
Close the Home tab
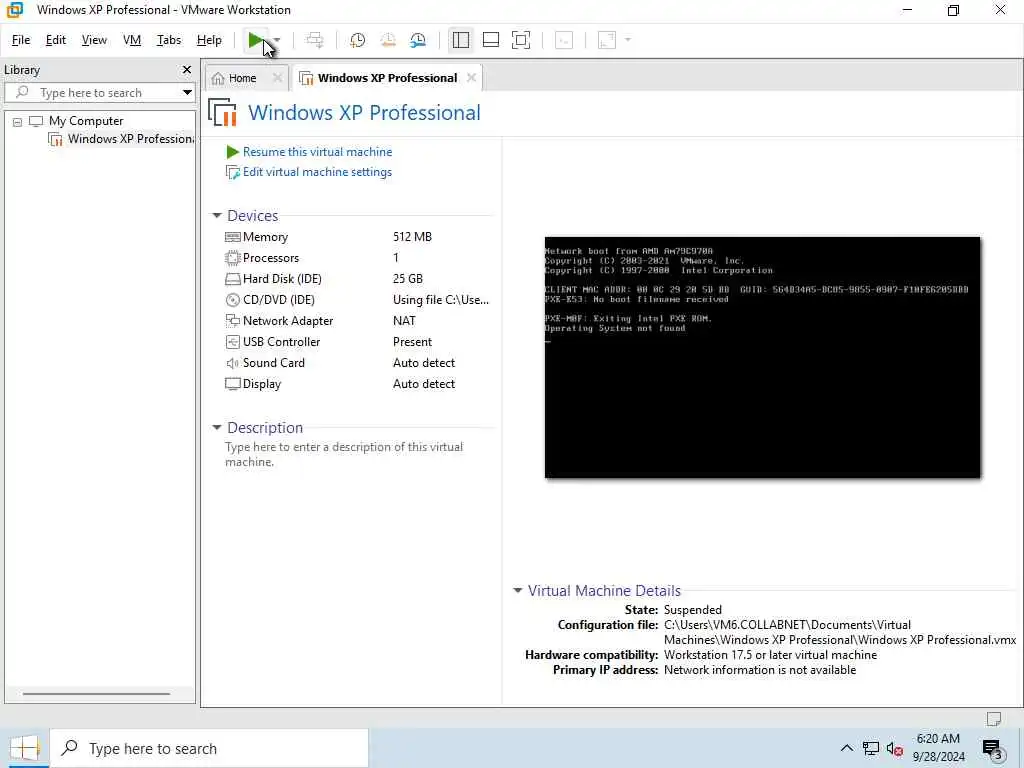click(x=278, y=78)
